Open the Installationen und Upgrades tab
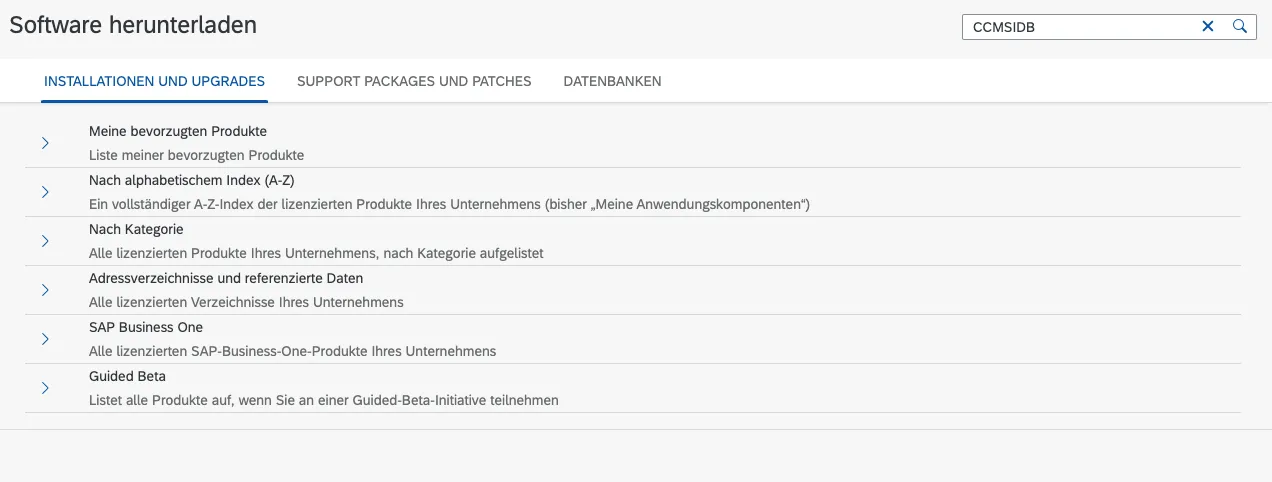The width and height of the screenshot is (1272, 482). [154, 81]
